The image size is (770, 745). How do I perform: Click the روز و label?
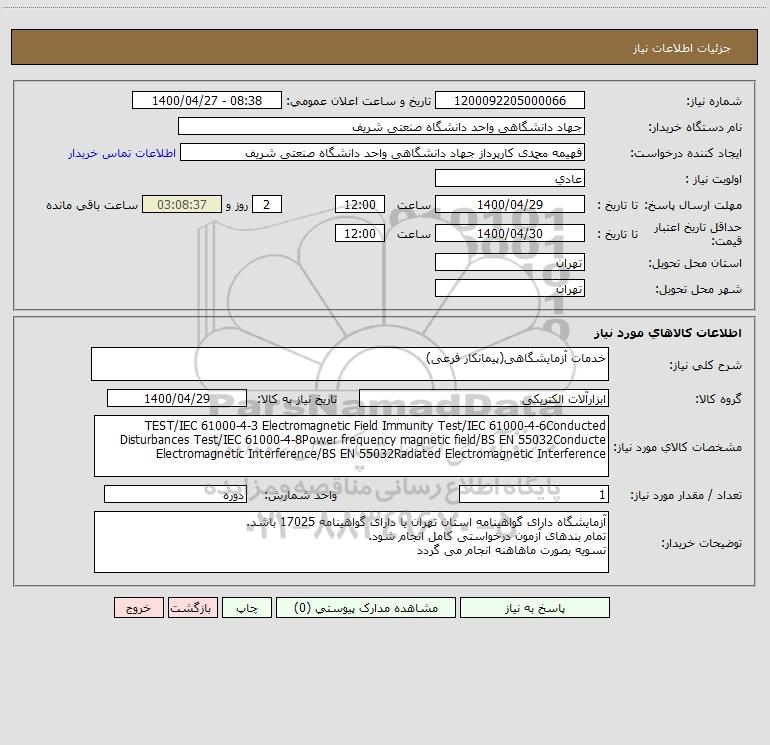click(x=237, y=205)
